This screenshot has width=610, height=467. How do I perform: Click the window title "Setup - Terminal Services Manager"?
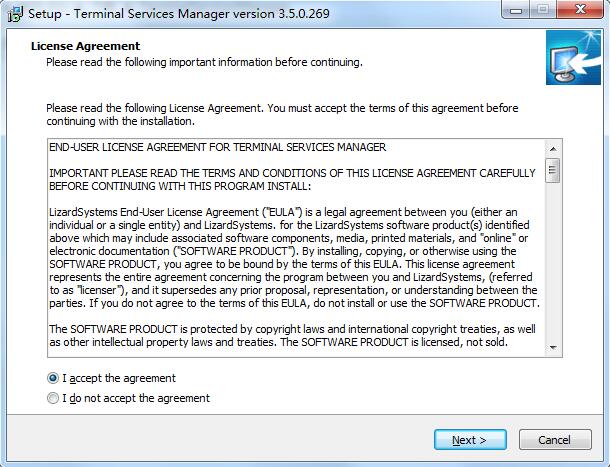tap(148, 14)
